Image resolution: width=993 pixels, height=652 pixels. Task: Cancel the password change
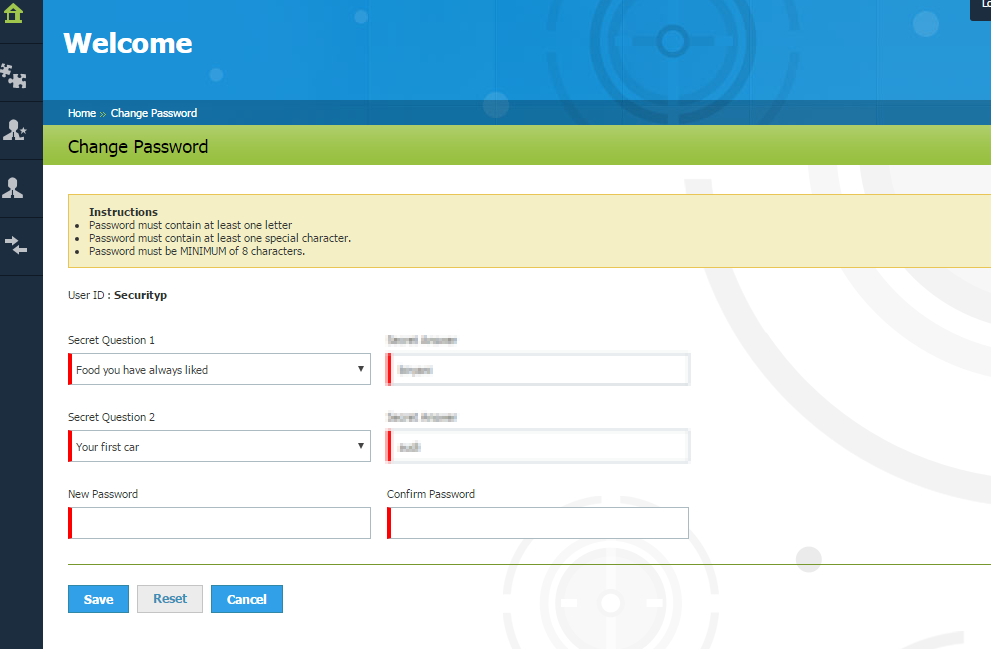(x=246, y=599)
